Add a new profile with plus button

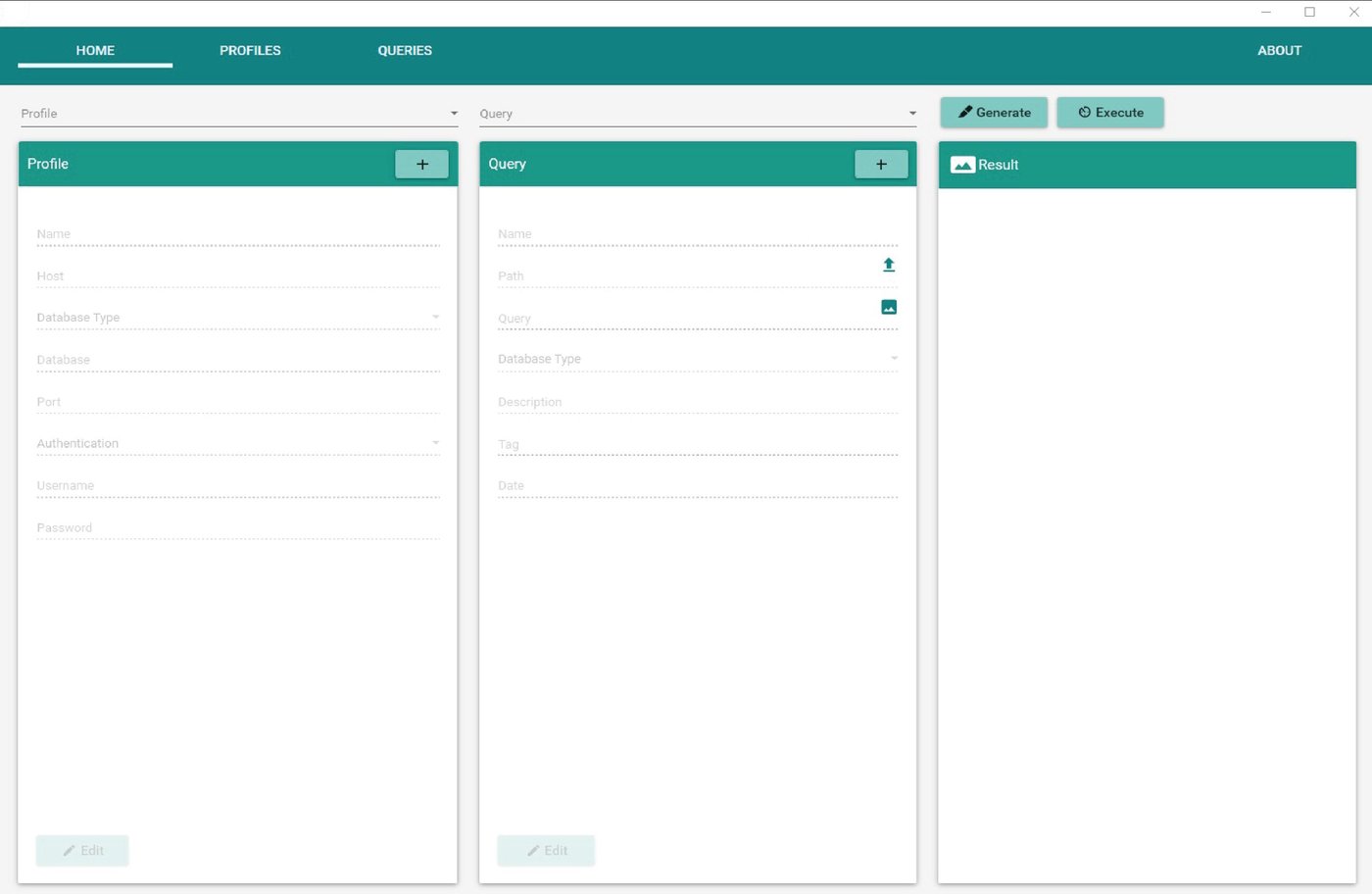click(421, 165)
